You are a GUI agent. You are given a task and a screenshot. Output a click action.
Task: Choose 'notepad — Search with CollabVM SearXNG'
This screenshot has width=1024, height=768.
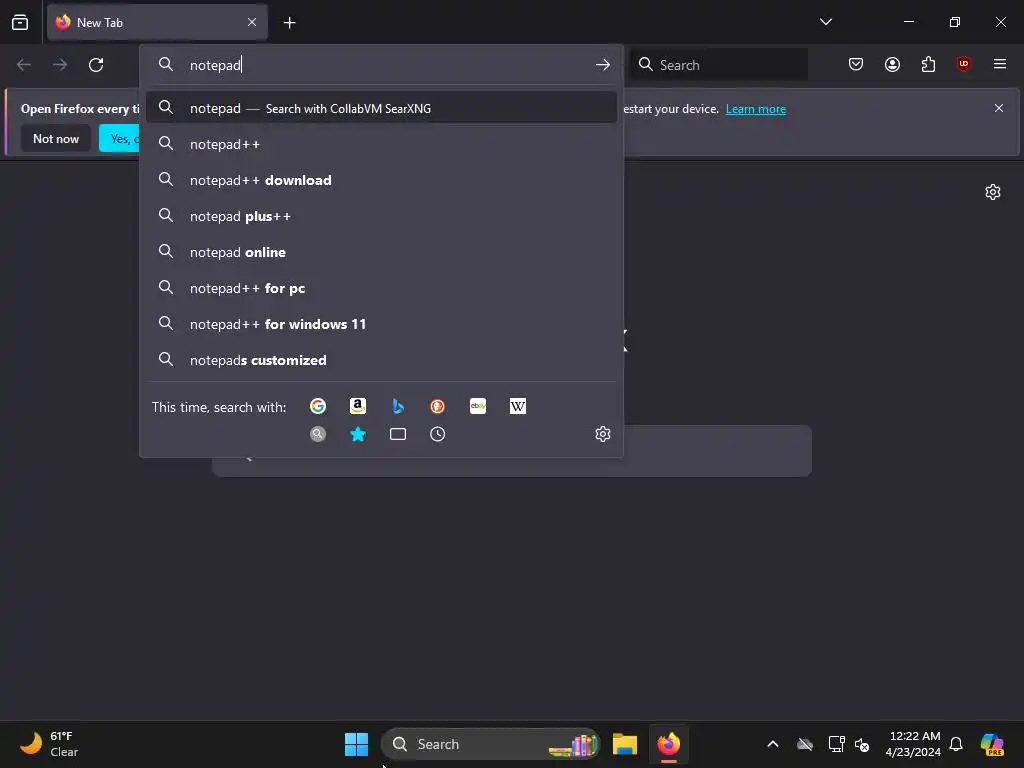coord(381,108)
